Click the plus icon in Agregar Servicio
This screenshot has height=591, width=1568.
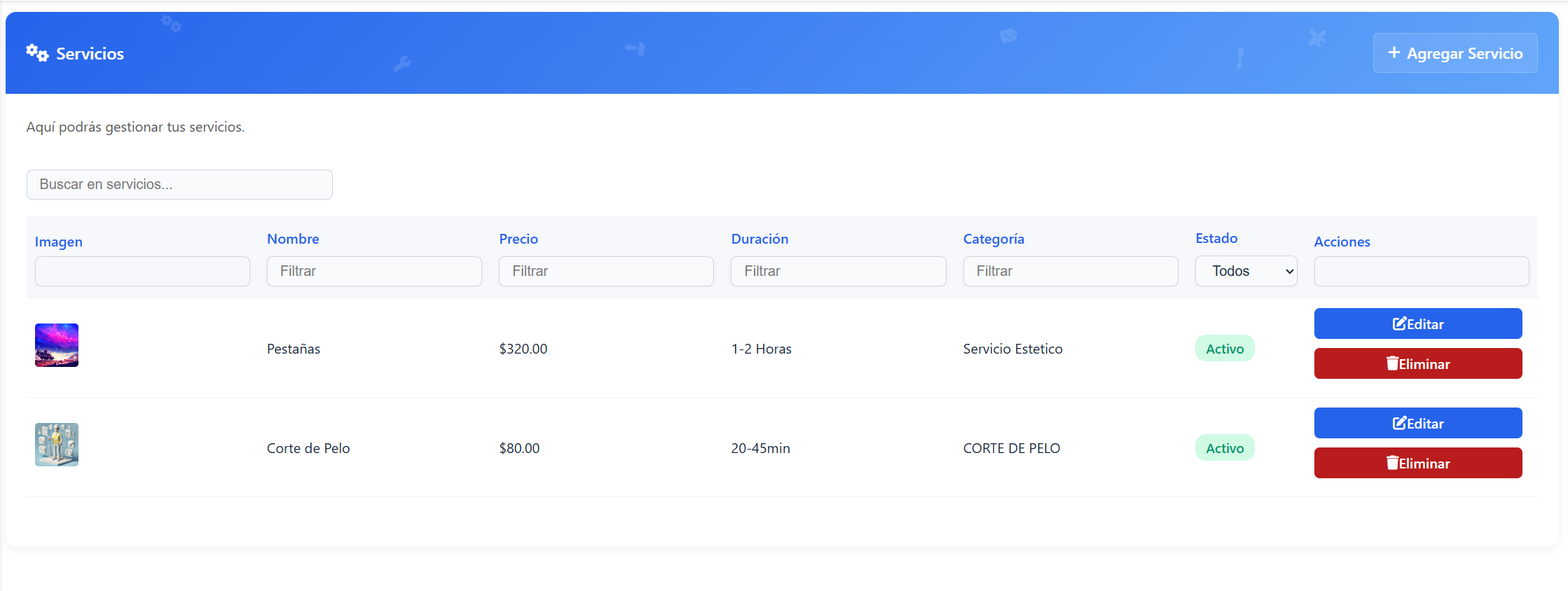[1394, 53]
